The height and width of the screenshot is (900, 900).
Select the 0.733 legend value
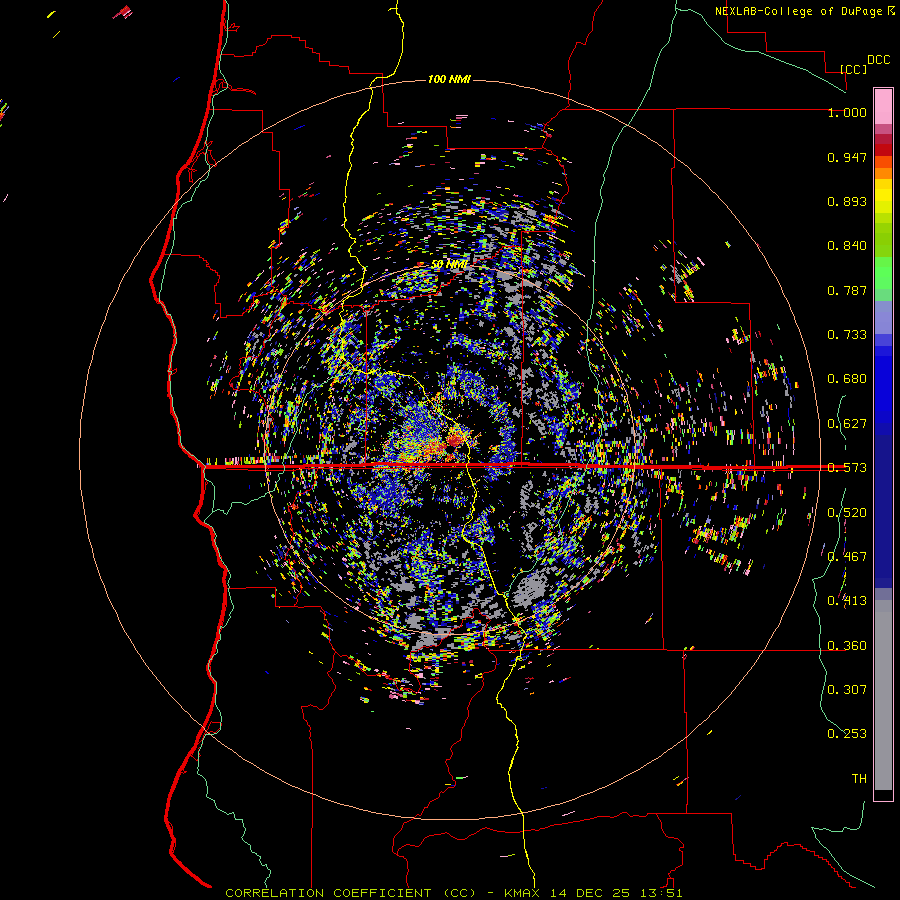847,335
